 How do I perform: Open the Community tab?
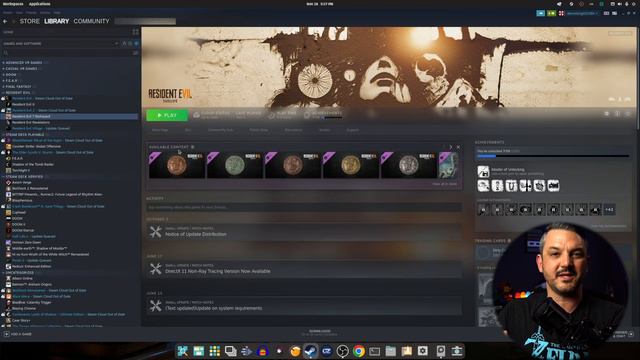[x=91, y=21]
